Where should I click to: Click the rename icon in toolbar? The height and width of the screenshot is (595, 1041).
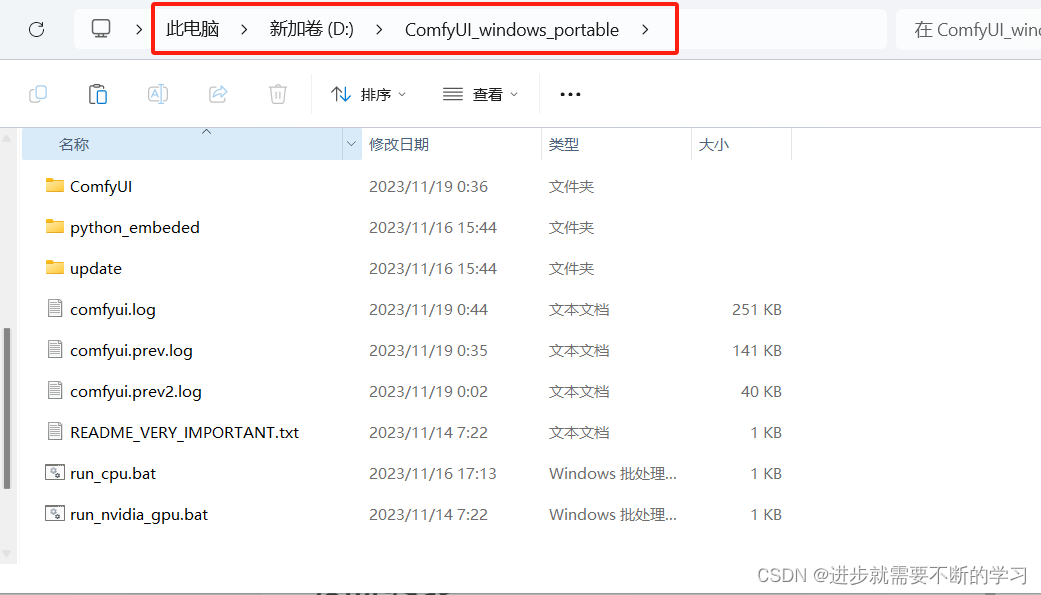coord(157,94)
